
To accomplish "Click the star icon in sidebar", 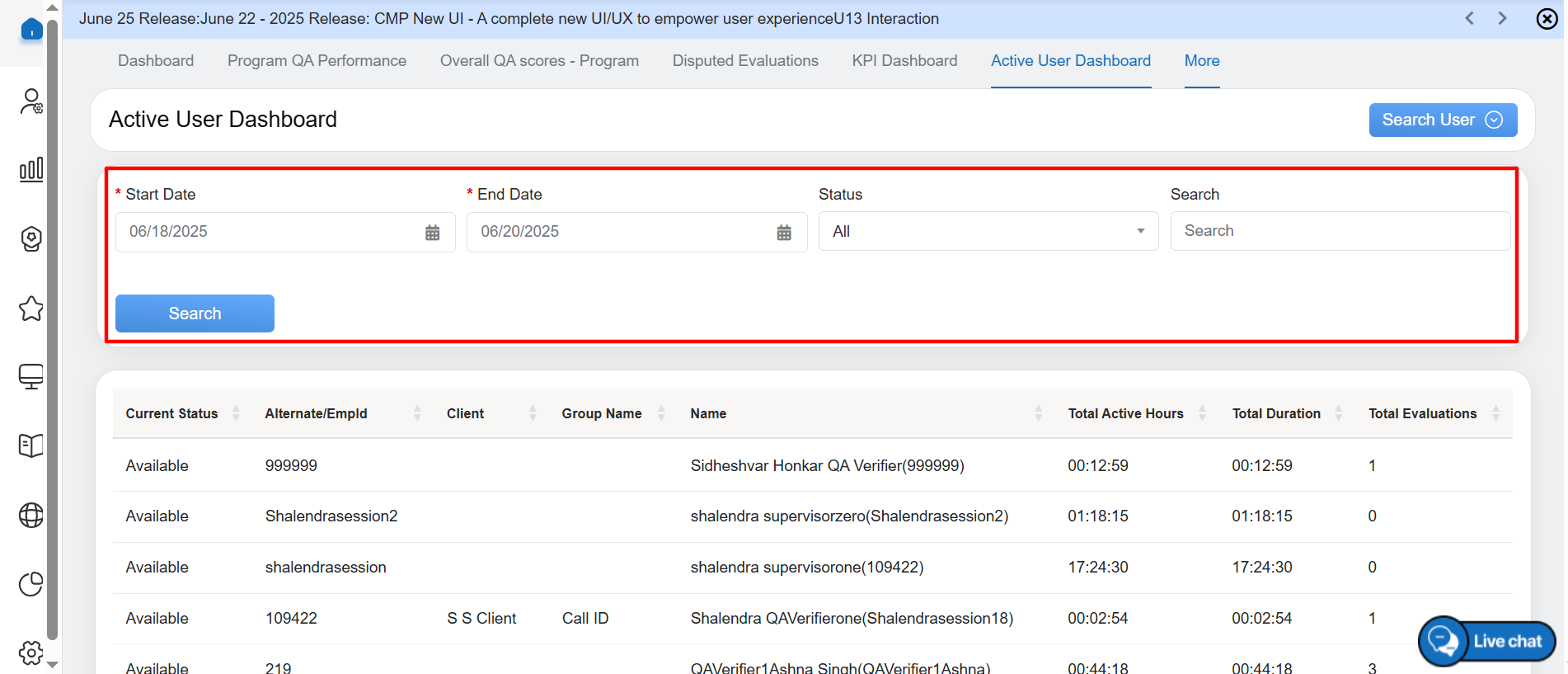I will coord(31,309).
